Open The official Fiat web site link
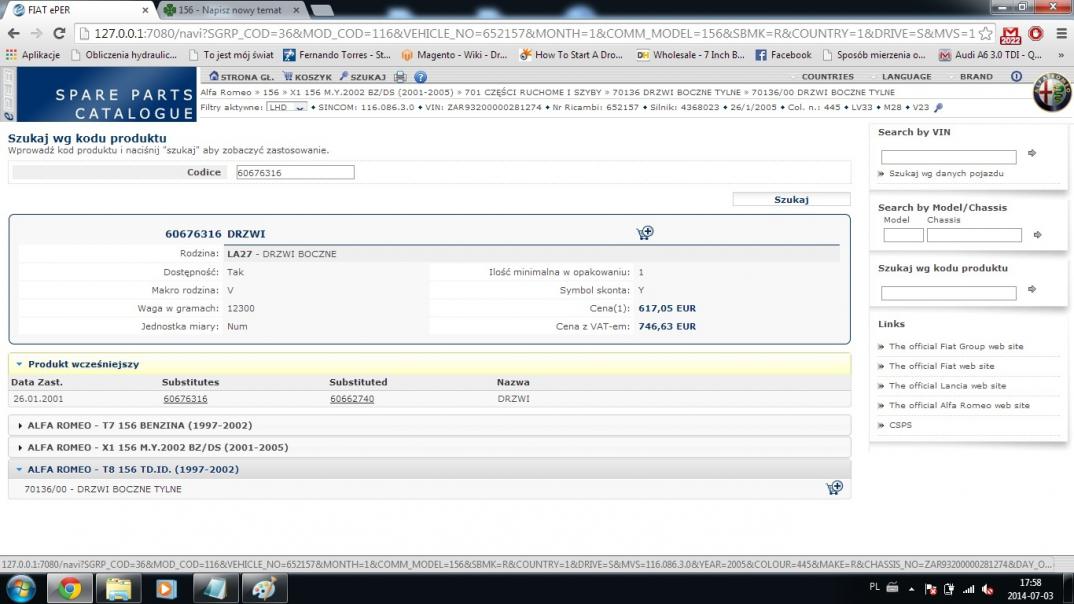 click(941, 366)
